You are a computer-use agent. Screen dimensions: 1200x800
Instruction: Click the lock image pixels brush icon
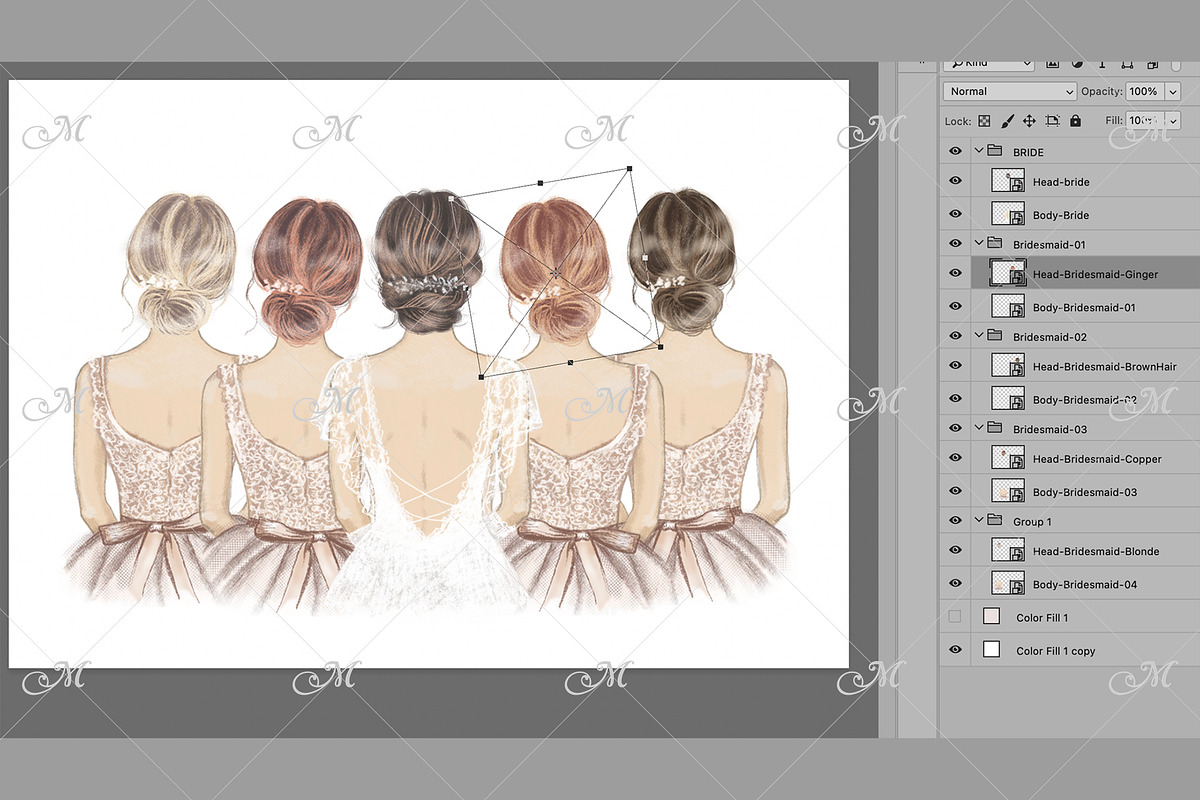click(1007, 121)
